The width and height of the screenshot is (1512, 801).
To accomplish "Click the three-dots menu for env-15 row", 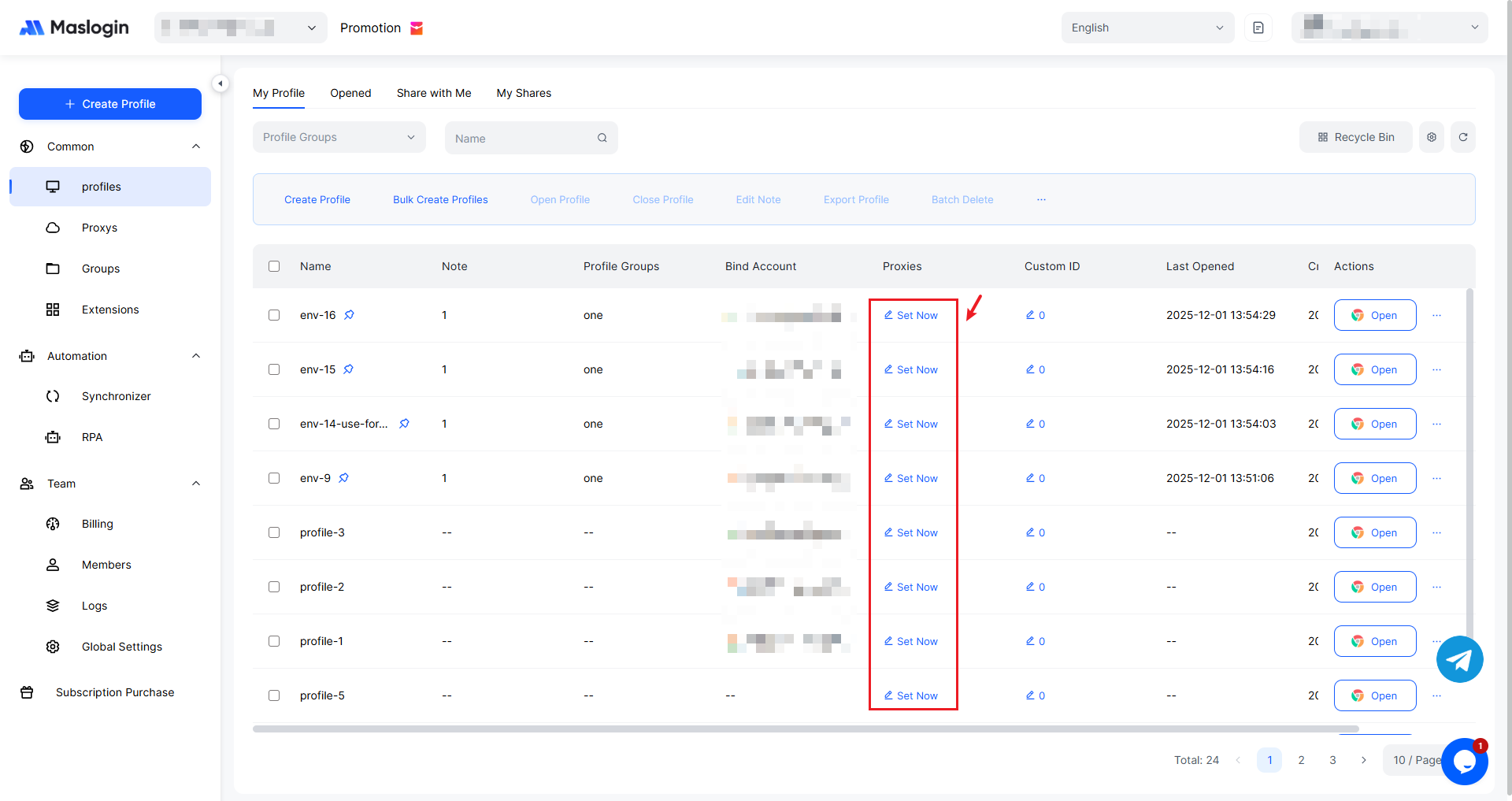I will (1436, 369).
